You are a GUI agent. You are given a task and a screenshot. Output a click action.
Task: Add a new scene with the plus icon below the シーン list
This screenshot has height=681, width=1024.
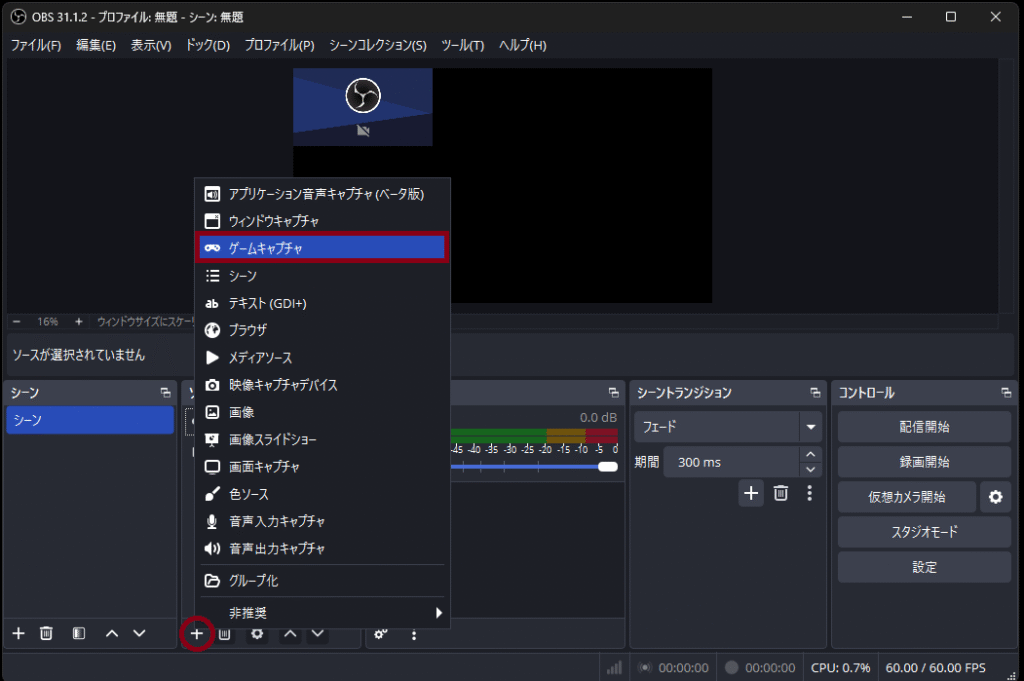(x=18, y=633)
